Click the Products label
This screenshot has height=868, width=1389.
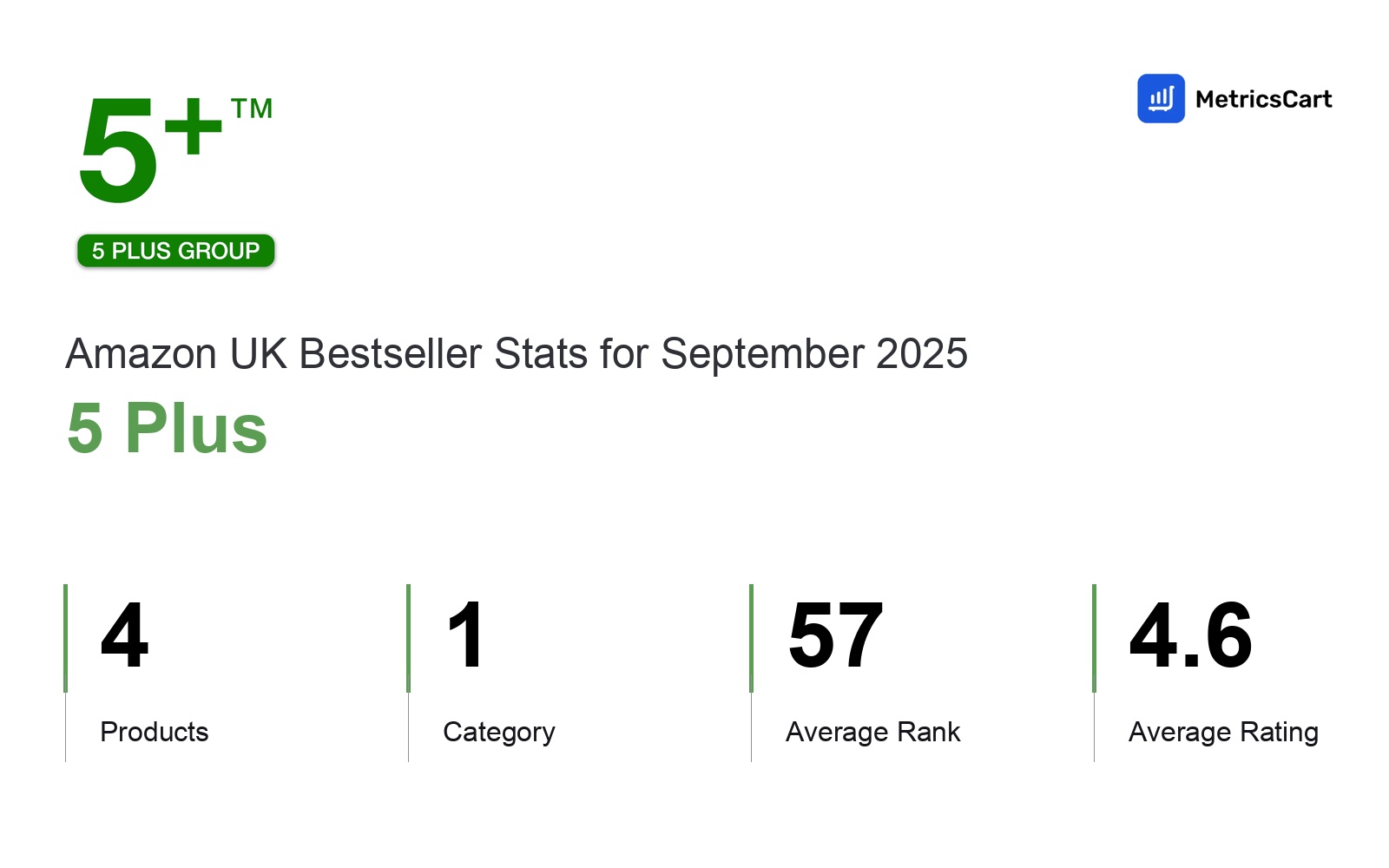point(155,732)
